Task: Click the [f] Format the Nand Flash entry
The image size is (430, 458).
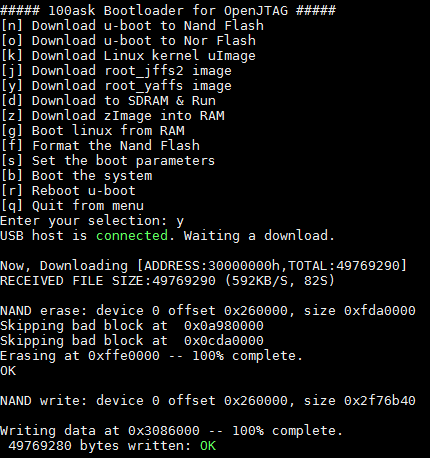Action: [x=100, y=146]
